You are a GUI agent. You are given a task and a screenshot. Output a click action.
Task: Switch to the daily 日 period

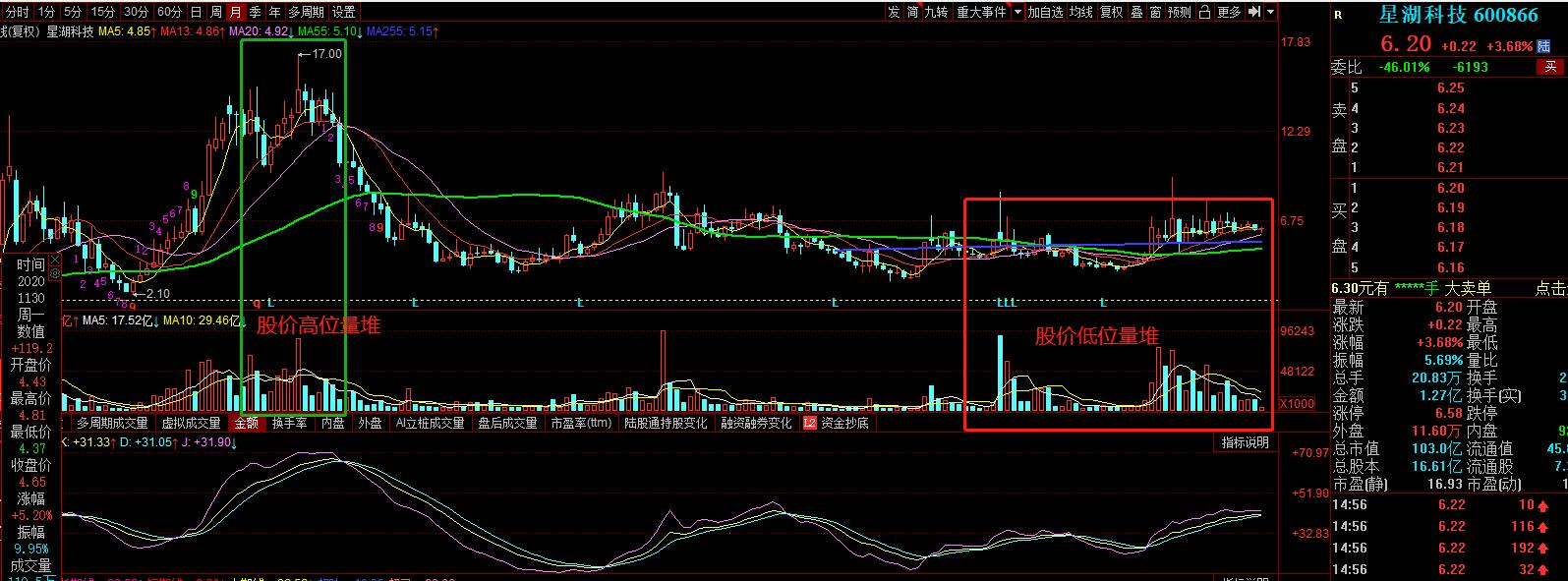[x=196, y=12]
